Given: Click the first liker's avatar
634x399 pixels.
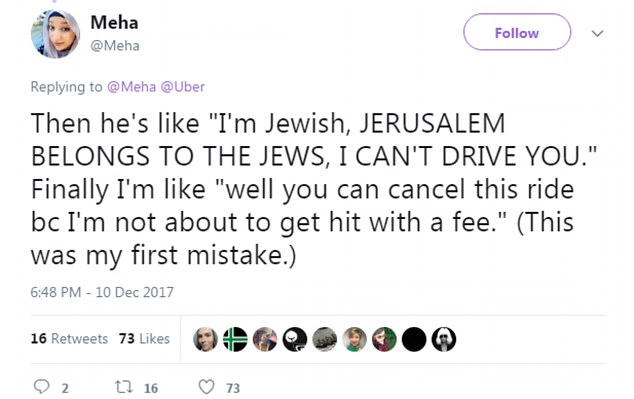Looking at the screenshot, I should 205,339.
